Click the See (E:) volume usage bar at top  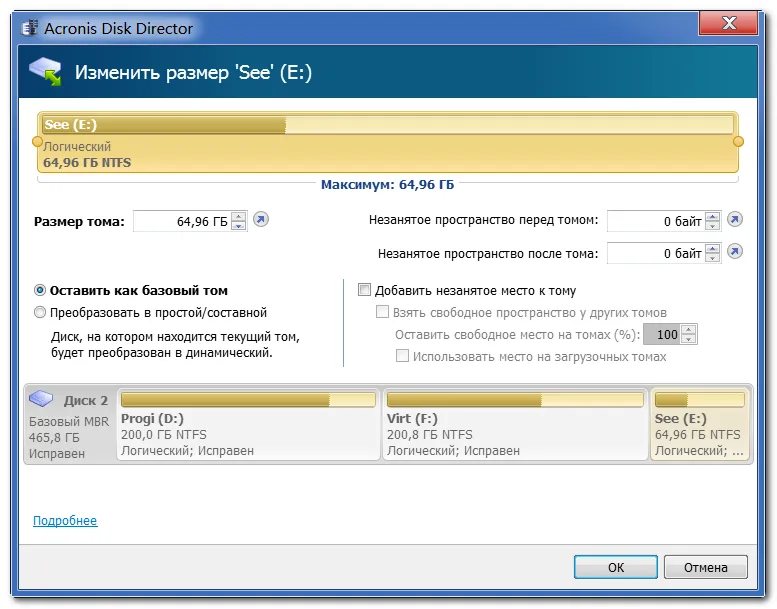coord(388,124)
